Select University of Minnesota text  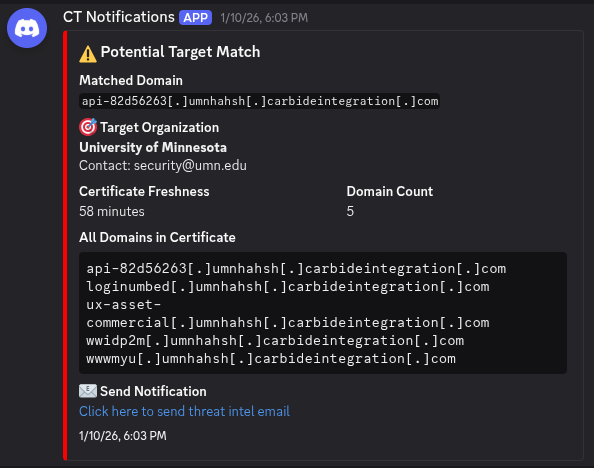153,147
